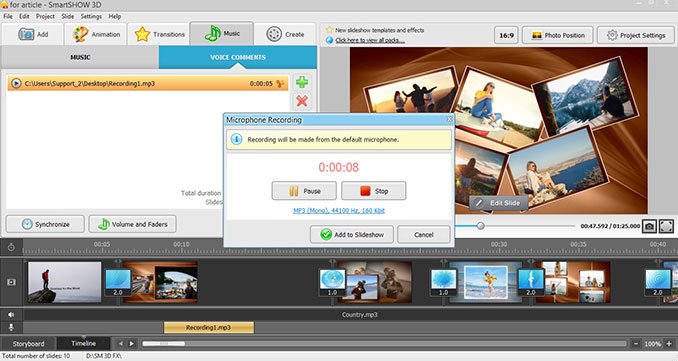Click the music track speaker icon
The height and width of the screenshot is (361, 678).
[11, 315]
